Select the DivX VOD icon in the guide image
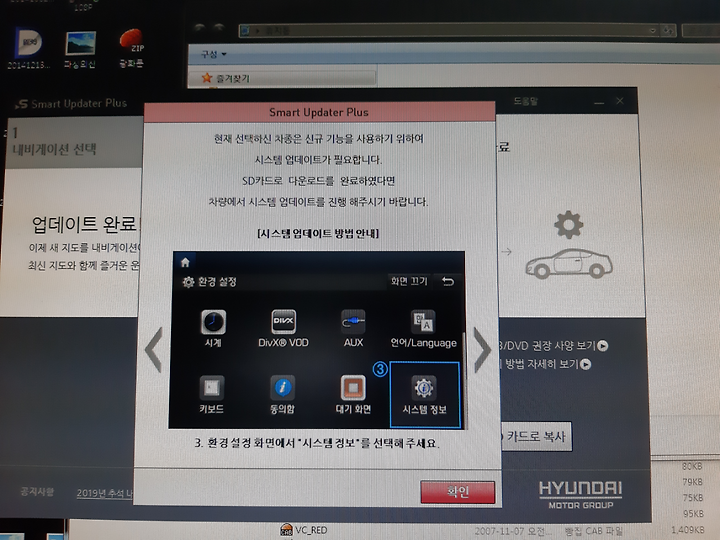The width and height of the screenshot is (720, 540). [x=283, y=328]
